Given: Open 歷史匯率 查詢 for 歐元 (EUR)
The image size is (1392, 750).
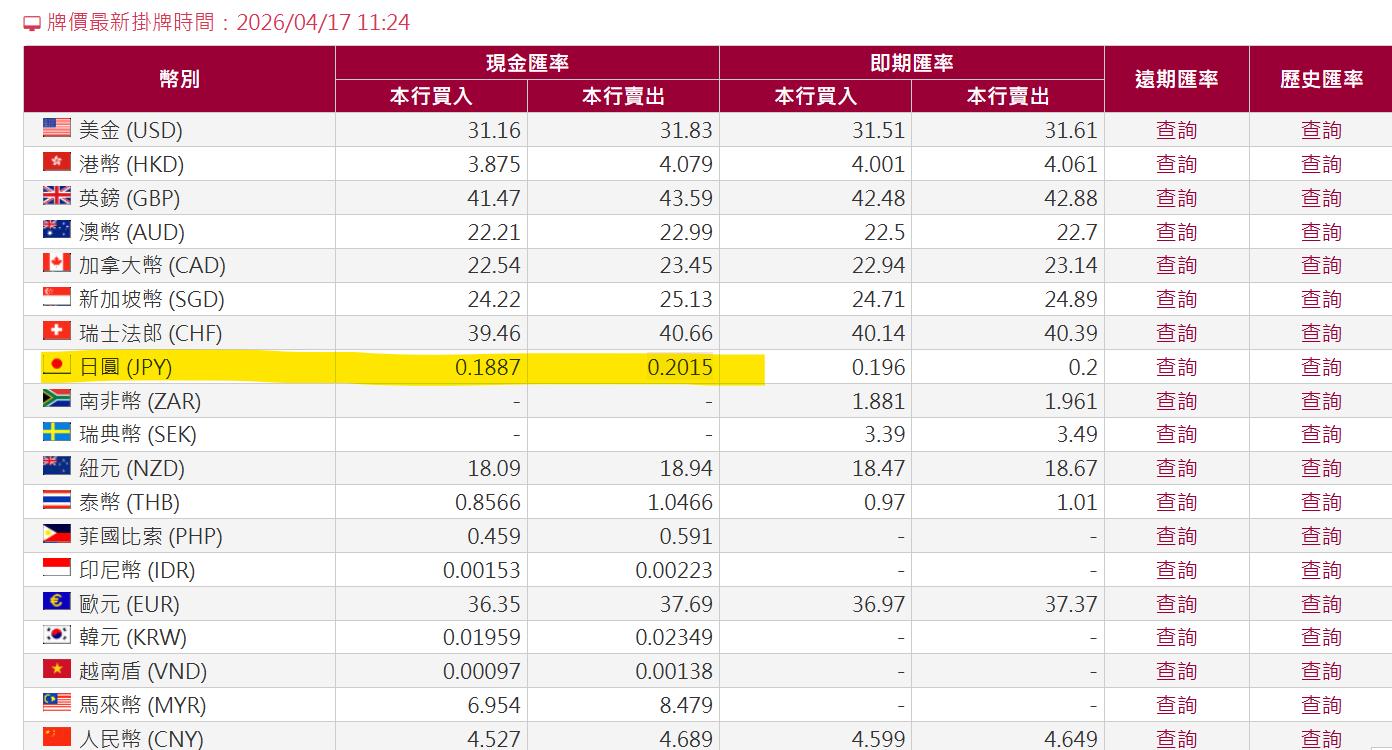Looking at the screenshot, I should tap(1320, 603).
